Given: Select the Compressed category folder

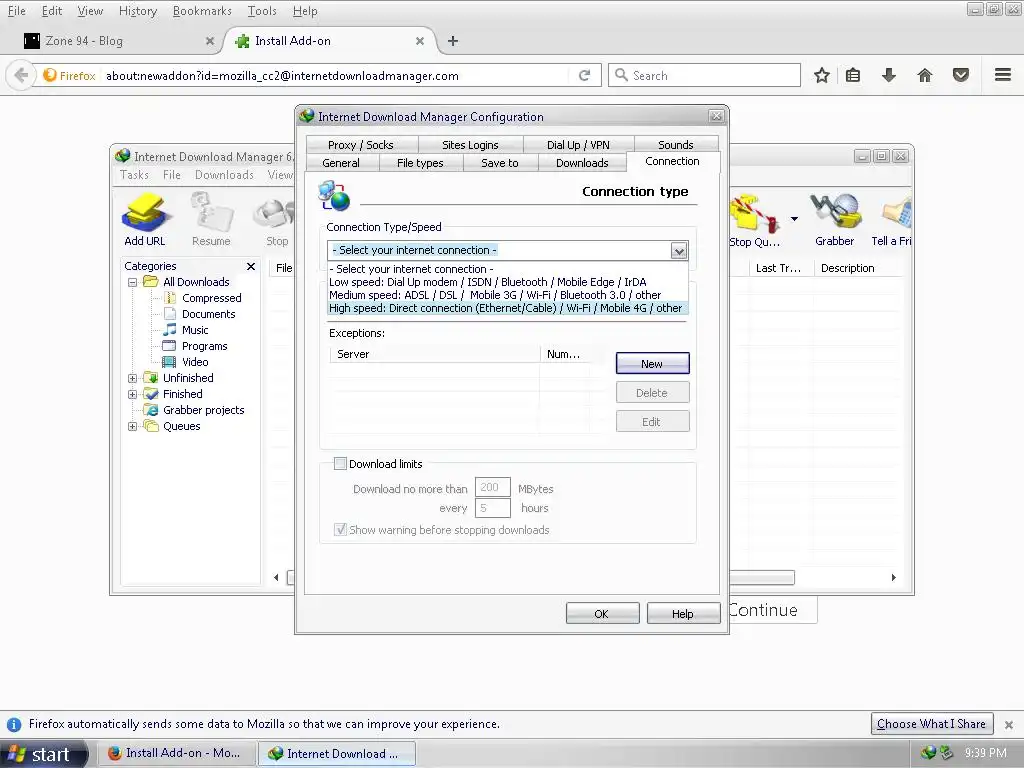Looking at the screenshot, I should click(x=212, y=298).
